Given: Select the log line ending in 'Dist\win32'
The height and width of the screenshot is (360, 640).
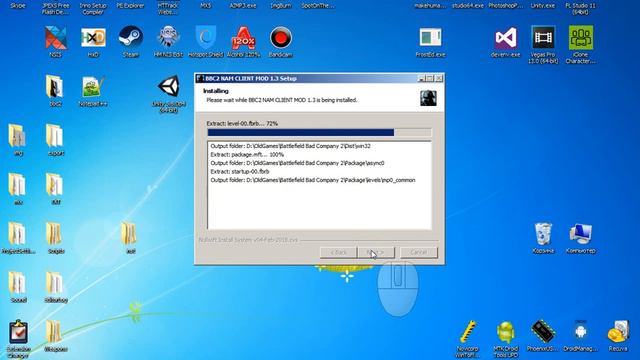Looking at the screenshot, I should click(x=290, y=146).
